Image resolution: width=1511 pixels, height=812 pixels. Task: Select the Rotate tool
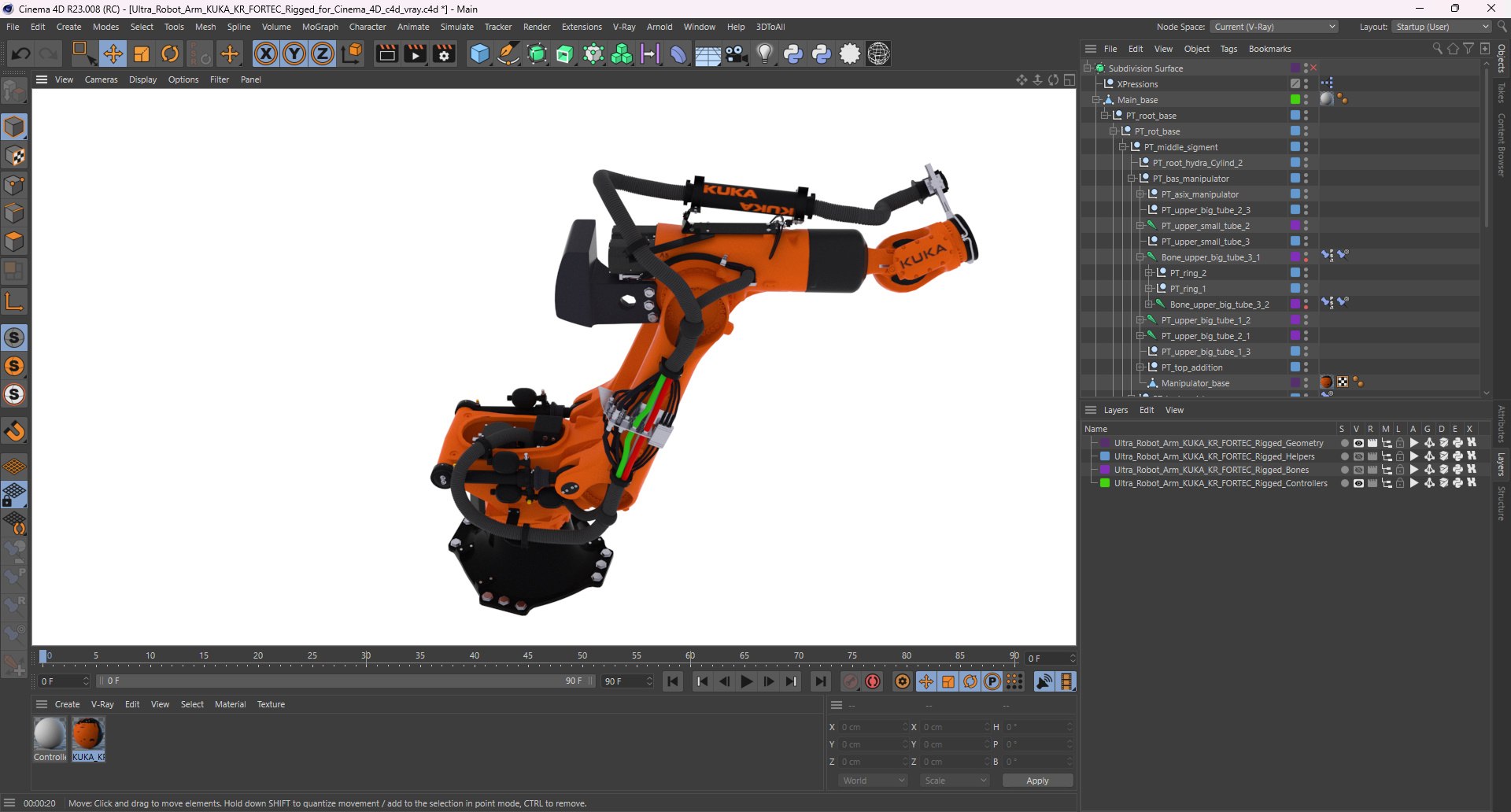pyautogui.click(x=170, y=54)
